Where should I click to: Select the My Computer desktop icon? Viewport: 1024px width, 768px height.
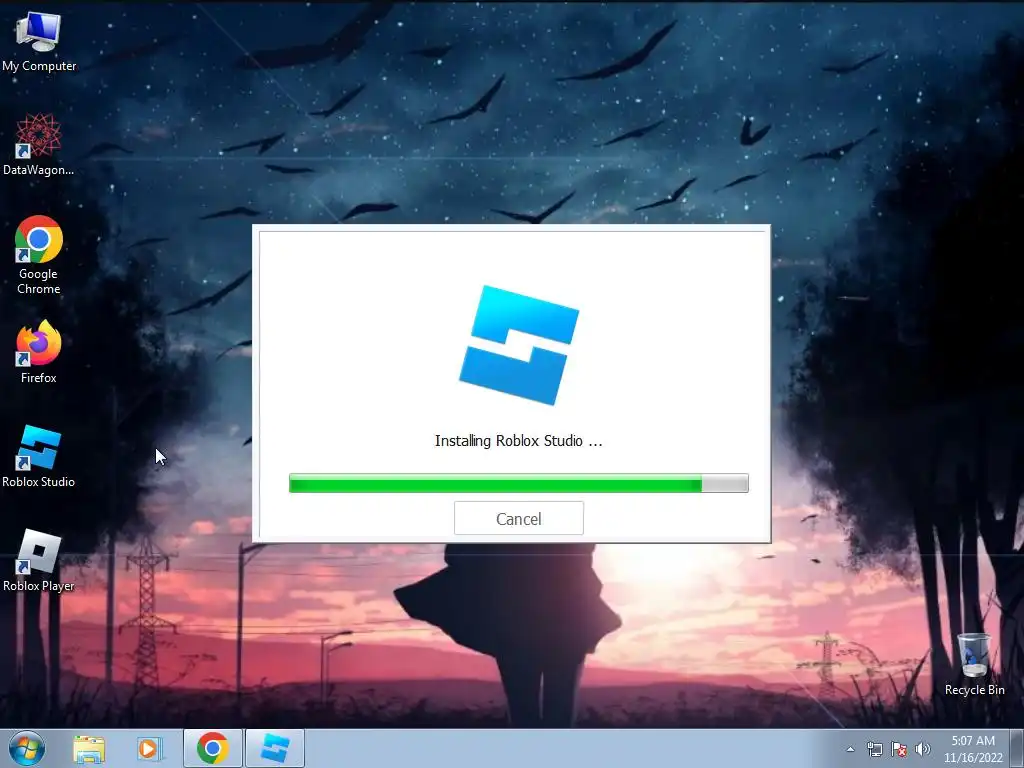pyautogui.click(x=39, y=41)
